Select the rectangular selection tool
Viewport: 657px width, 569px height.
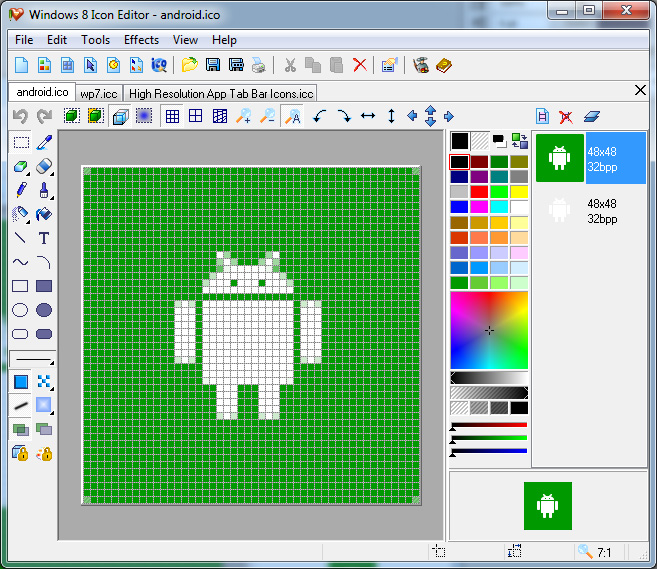point(21,142)
